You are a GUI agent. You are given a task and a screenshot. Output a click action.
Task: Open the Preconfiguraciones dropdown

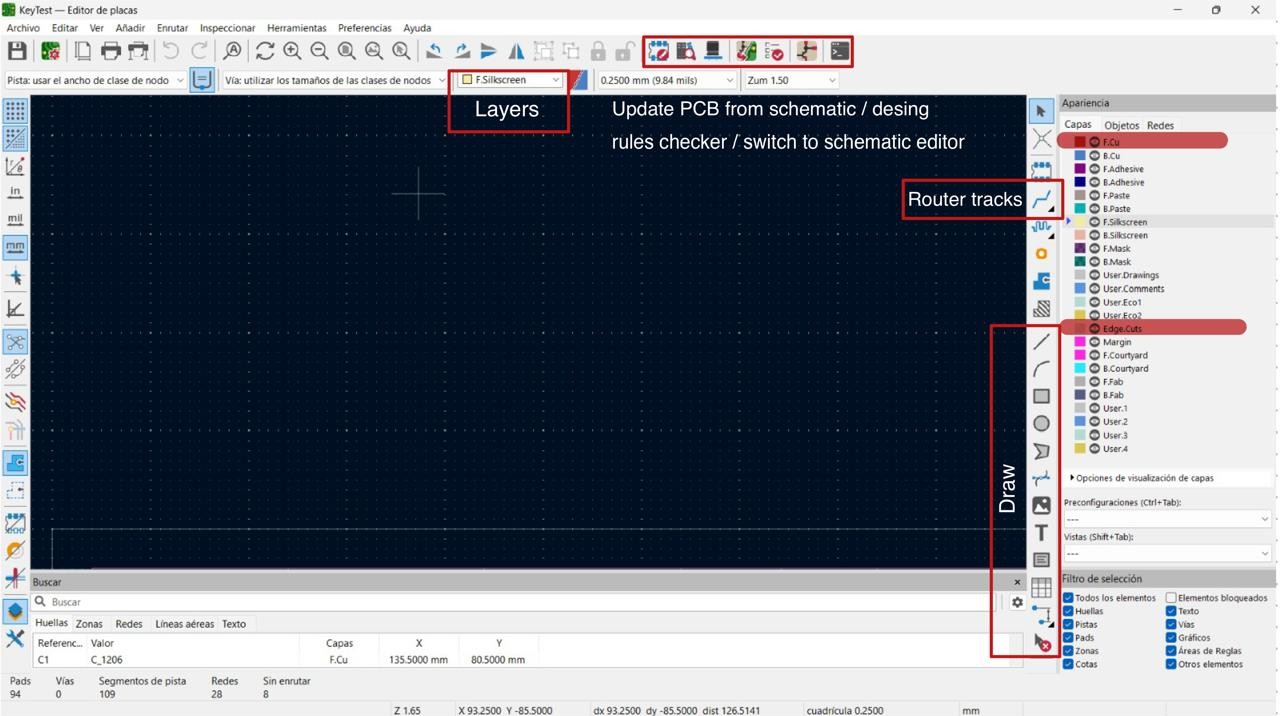(1167, 519)
